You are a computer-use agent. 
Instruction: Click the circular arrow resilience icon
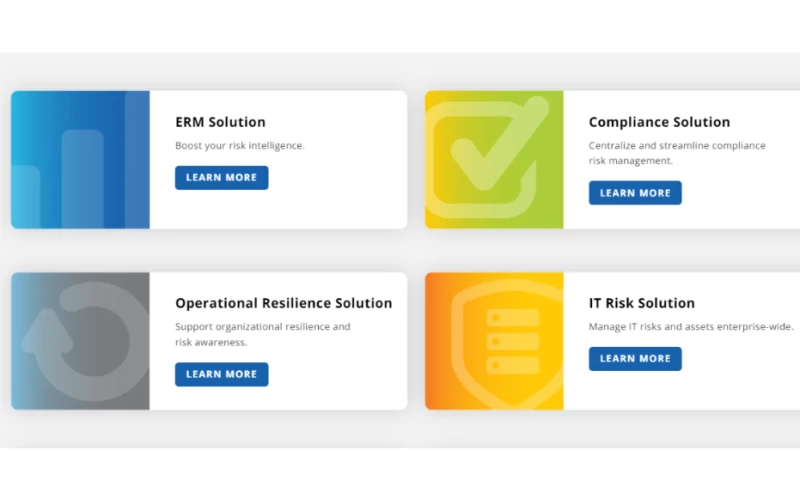point(82,340)
